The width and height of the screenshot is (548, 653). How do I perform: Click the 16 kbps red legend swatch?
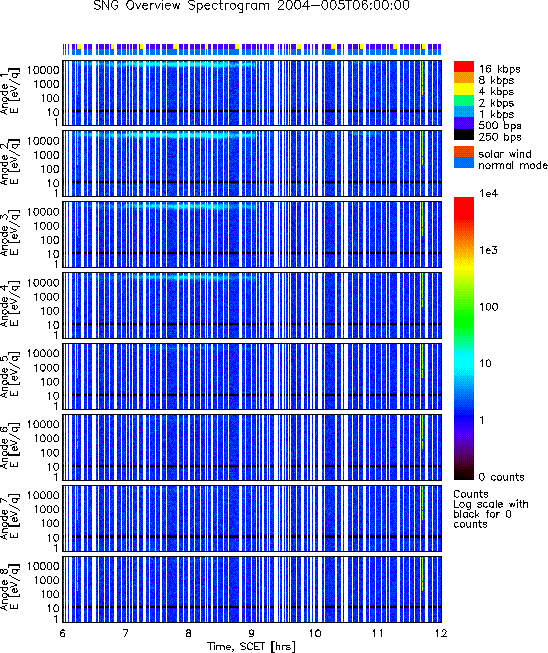[464, 67]
